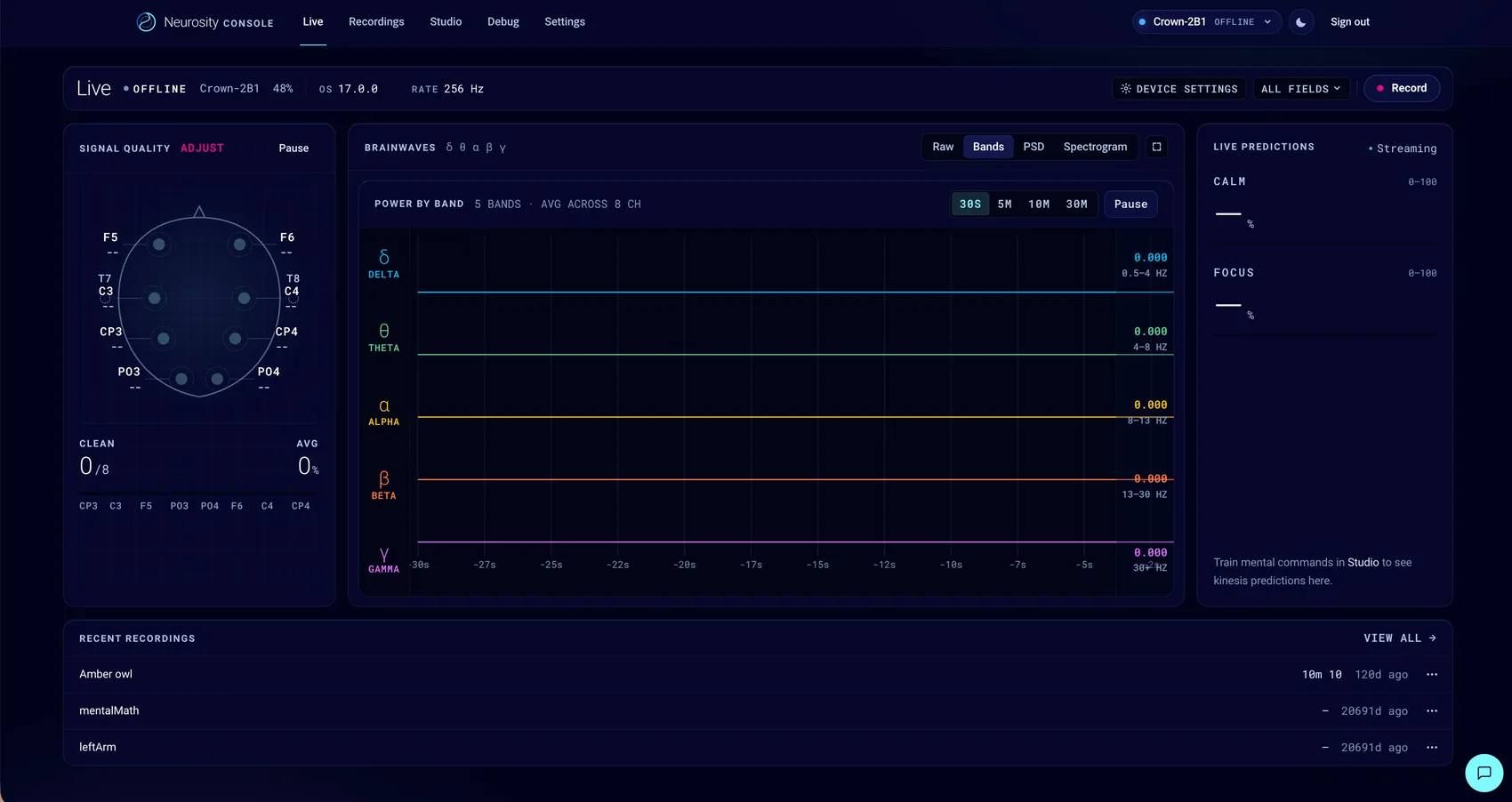
Task: Click the CP3 electrode dot
Action: (163, 339)
